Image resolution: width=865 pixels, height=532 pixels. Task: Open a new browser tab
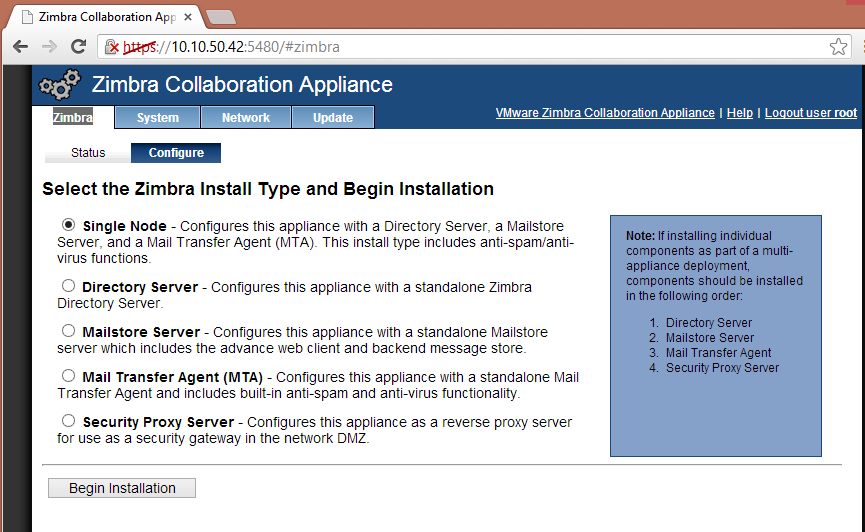220,17
